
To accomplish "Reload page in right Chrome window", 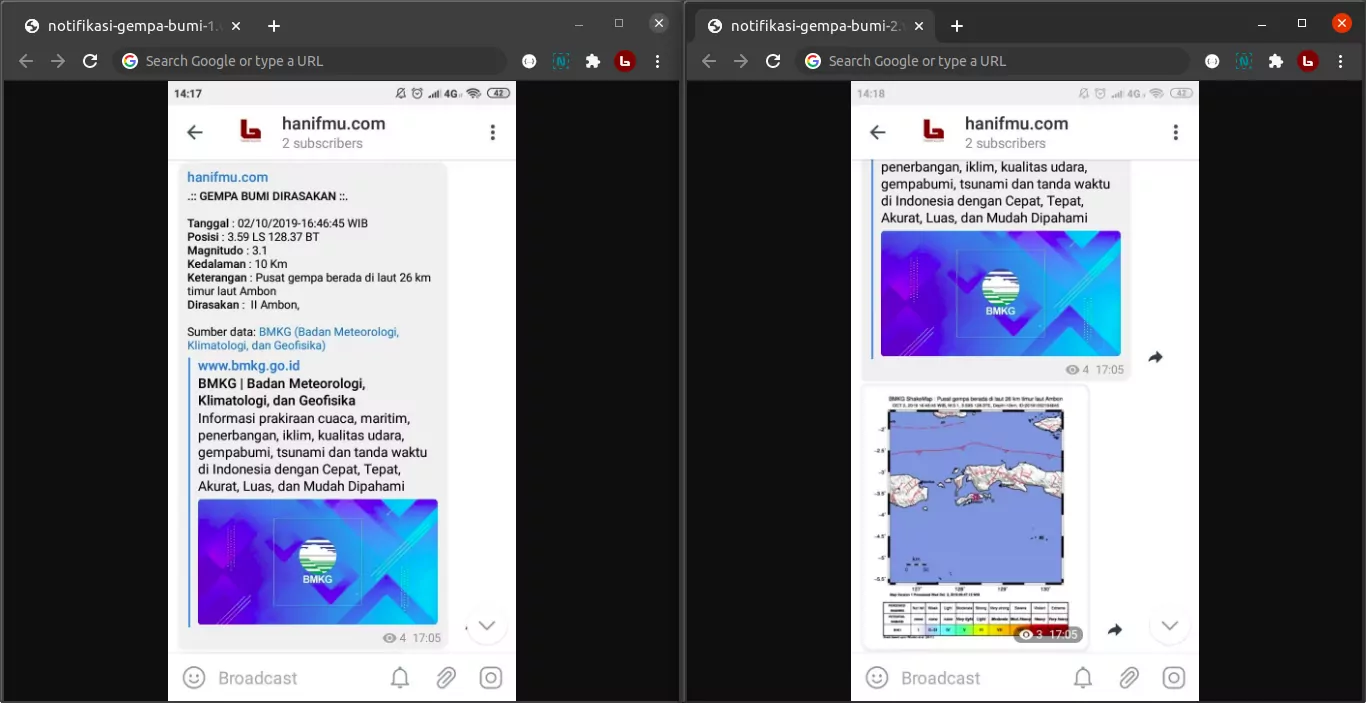I will point(773,61).
